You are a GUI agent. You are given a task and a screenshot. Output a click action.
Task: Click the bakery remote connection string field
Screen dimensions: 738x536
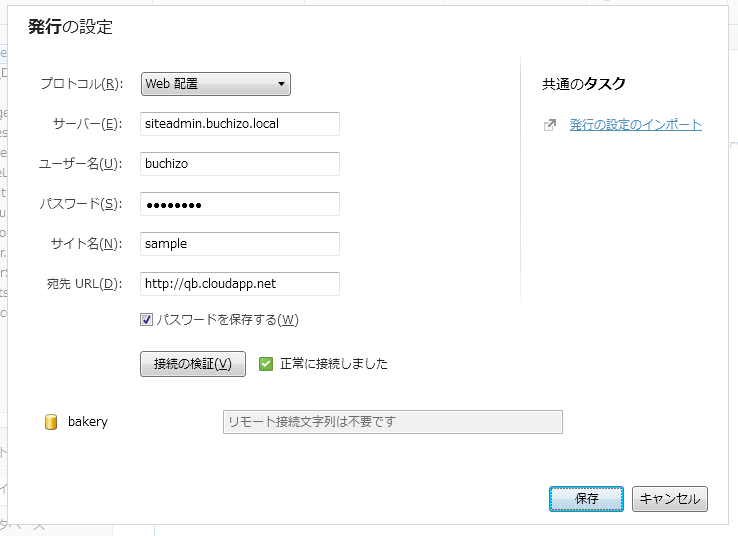(x=392, y=422)
